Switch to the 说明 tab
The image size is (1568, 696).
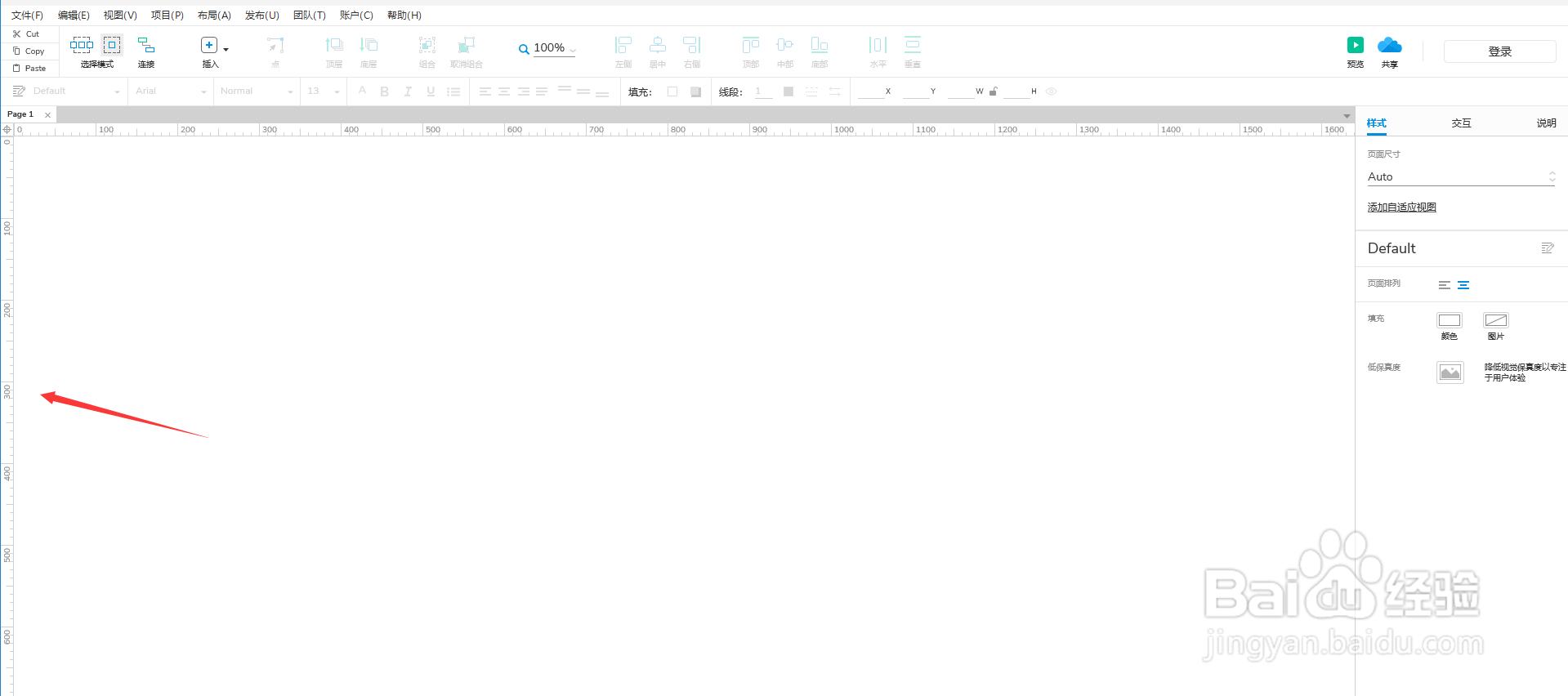(1546, 123)
